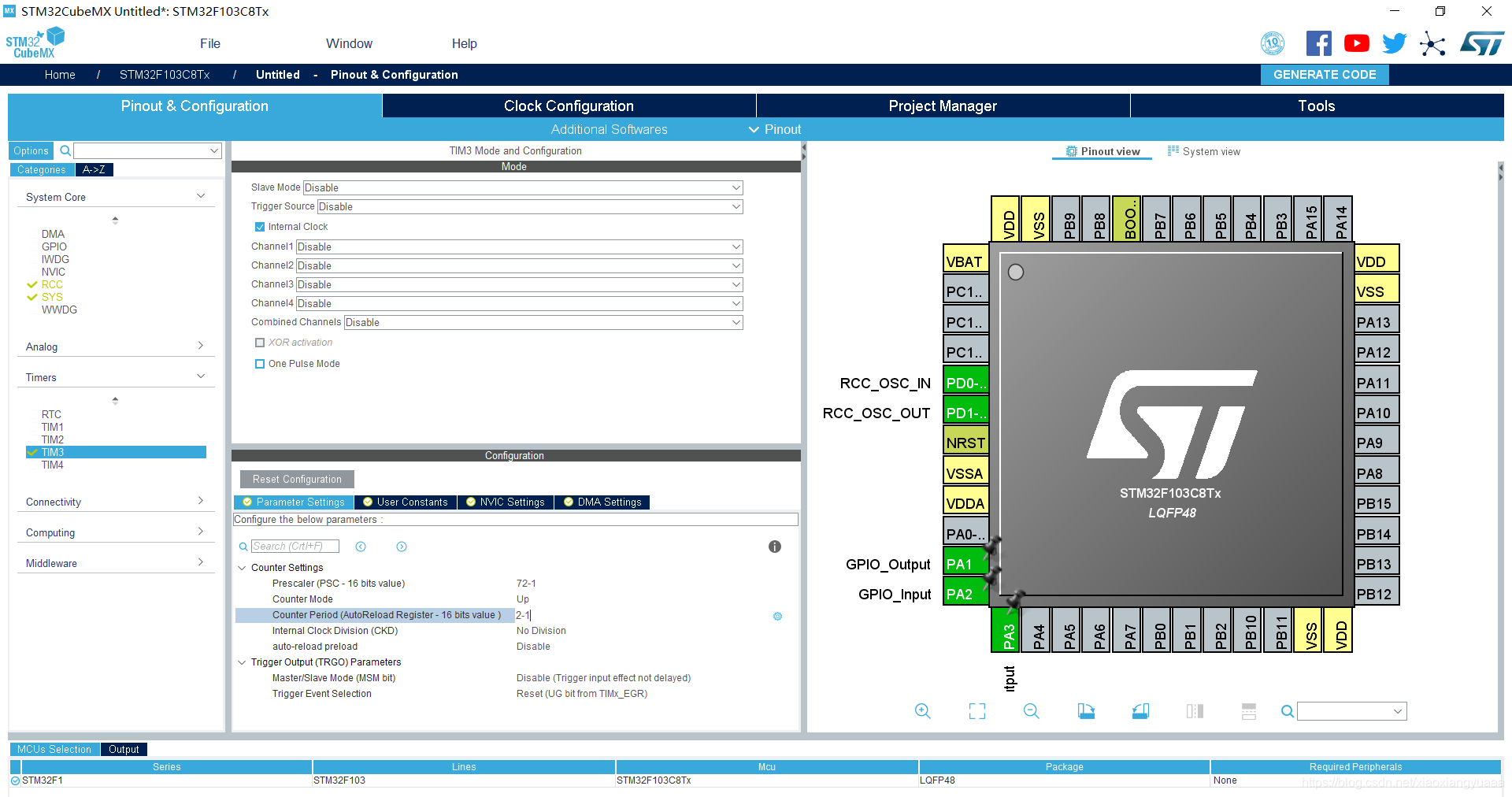Switch to Clock Configuration tab

click(569, 106)
